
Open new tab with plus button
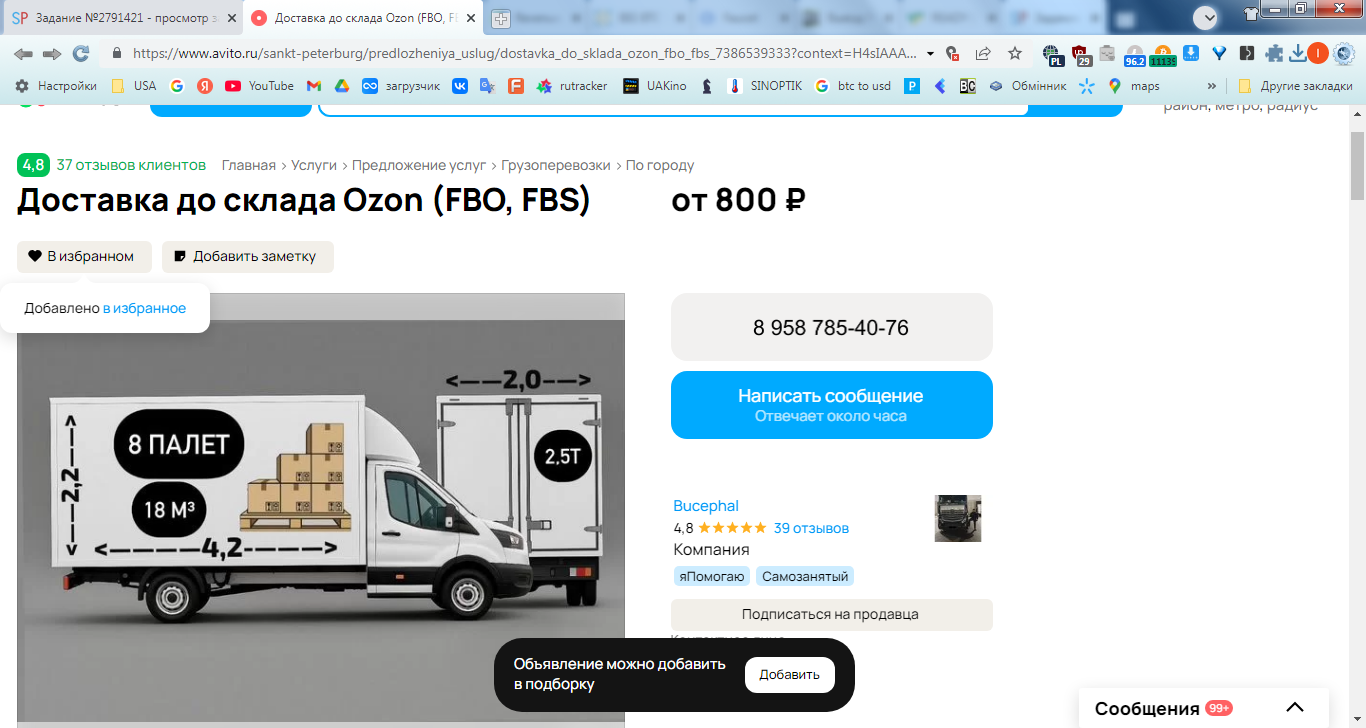tap(501, 19)
